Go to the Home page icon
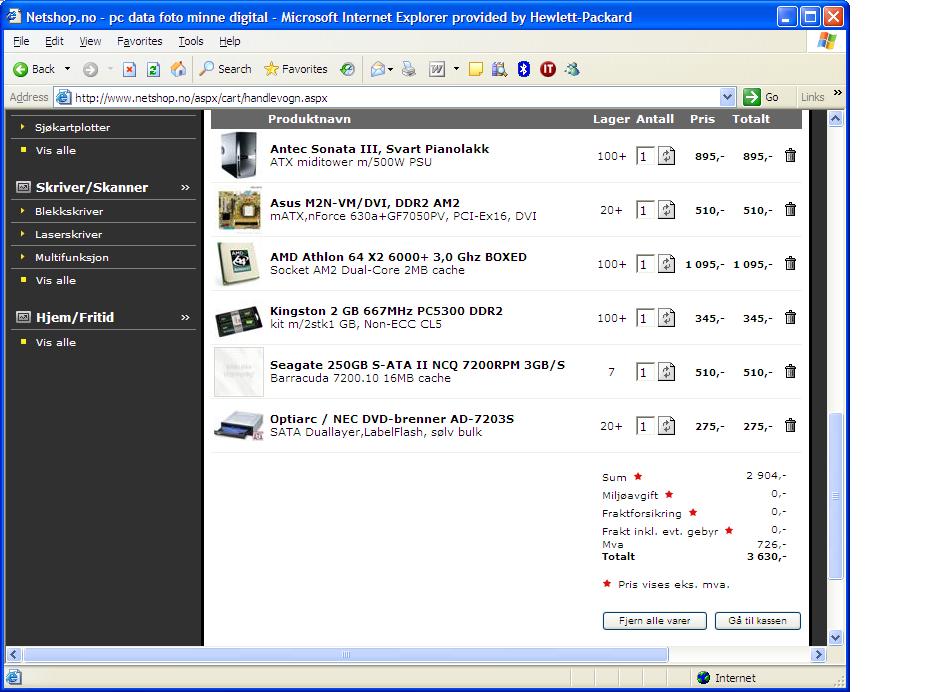 178,69
